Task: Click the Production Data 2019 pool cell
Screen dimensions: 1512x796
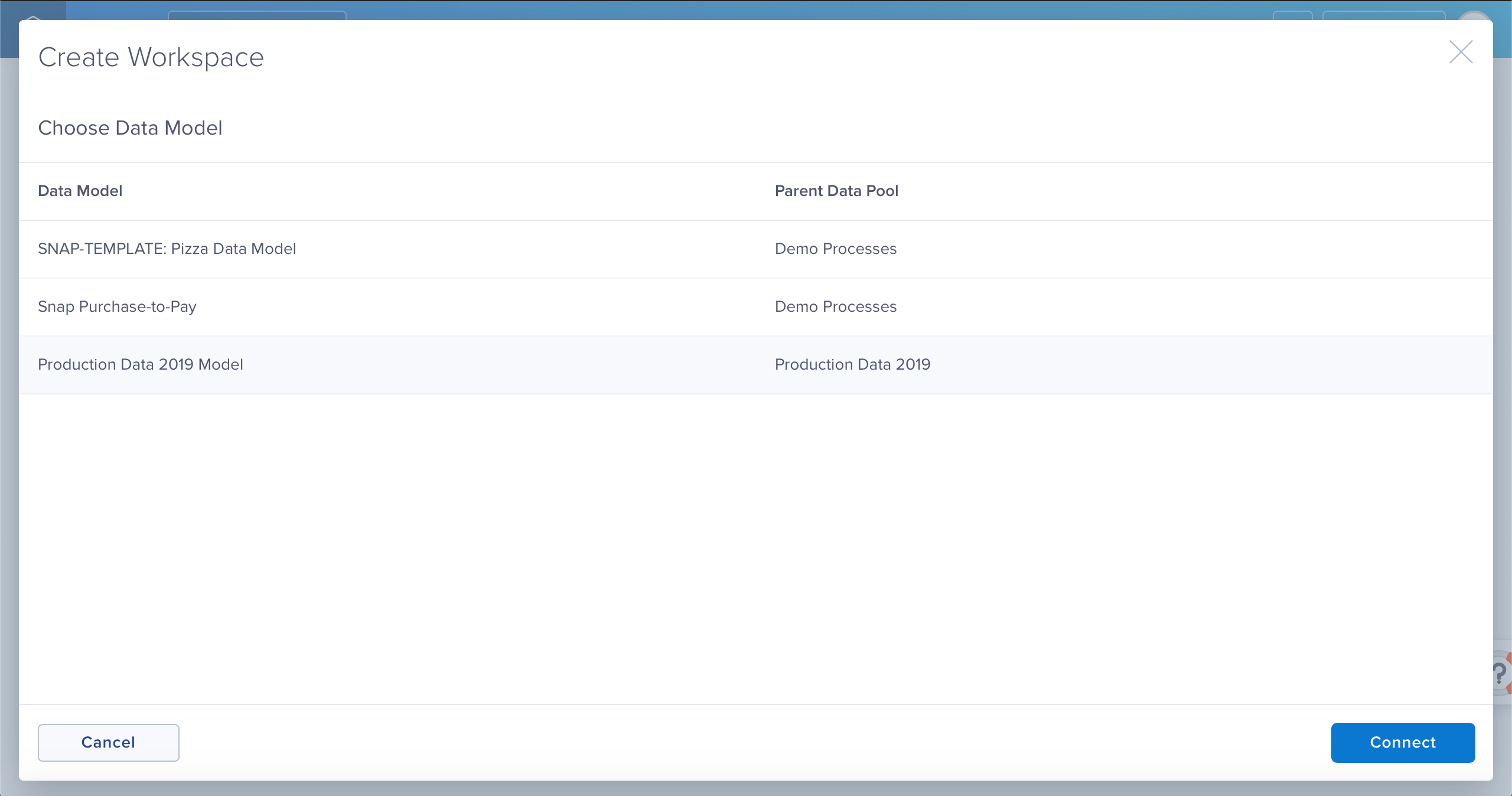Action: pos(852,364)
